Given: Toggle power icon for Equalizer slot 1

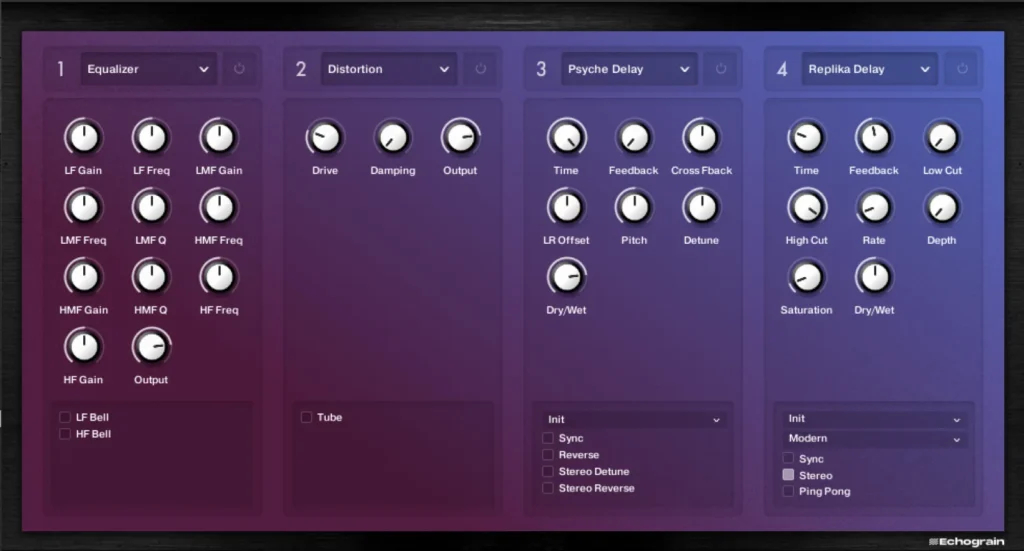Looking at the screenshot, I should coord(239,69).
